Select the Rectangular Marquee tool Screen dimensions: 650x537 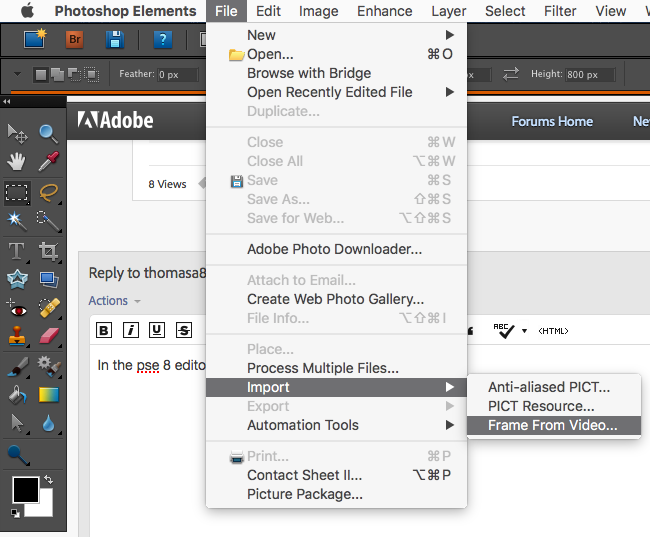(17, 193)
